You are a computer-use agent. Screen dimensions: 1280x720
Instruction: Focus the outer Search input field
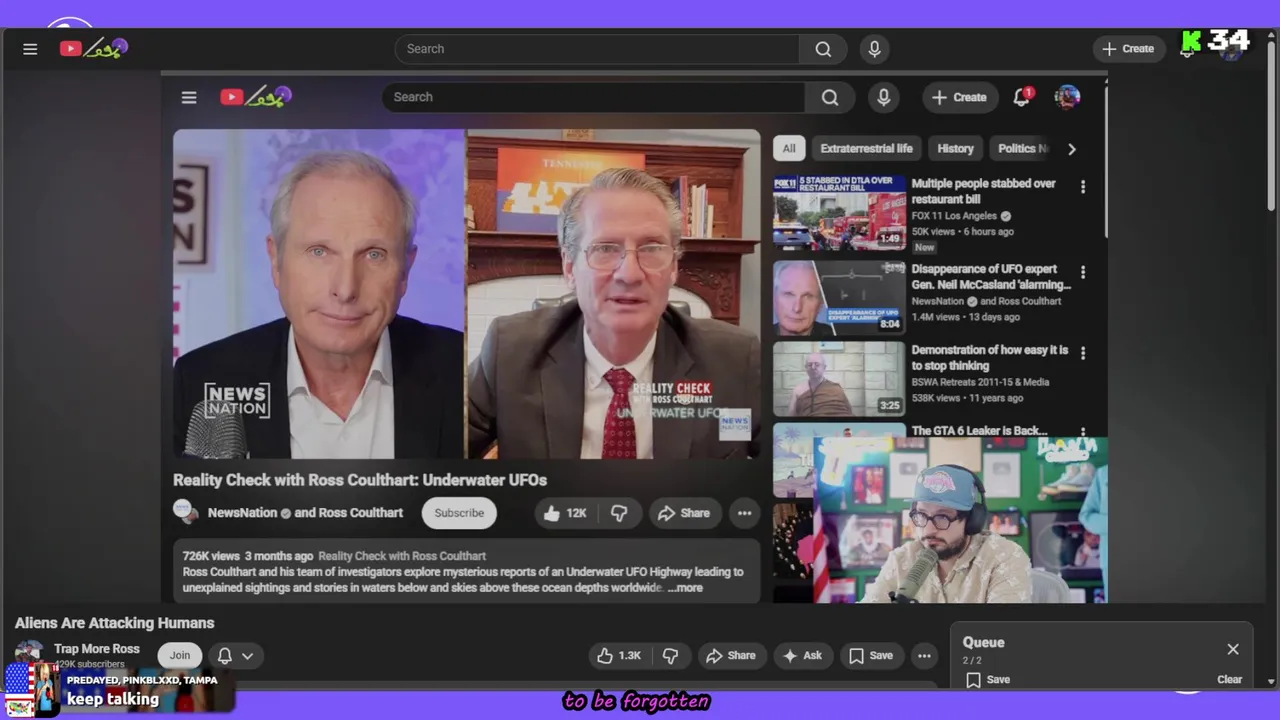point(597,49)
